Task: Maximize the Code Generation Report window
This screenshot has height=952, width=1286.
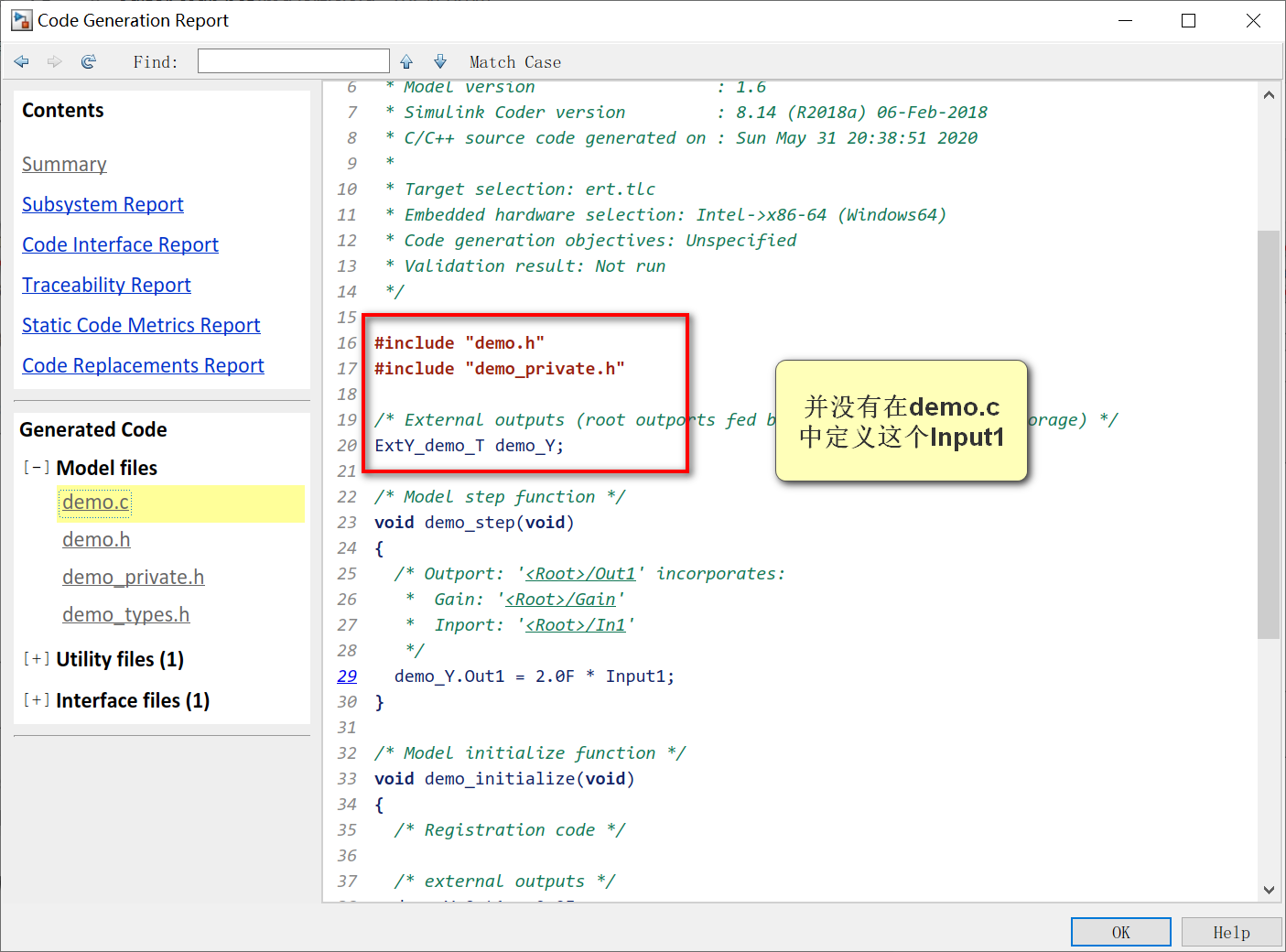Action: pyautogui.click(x=1189, y=20)
